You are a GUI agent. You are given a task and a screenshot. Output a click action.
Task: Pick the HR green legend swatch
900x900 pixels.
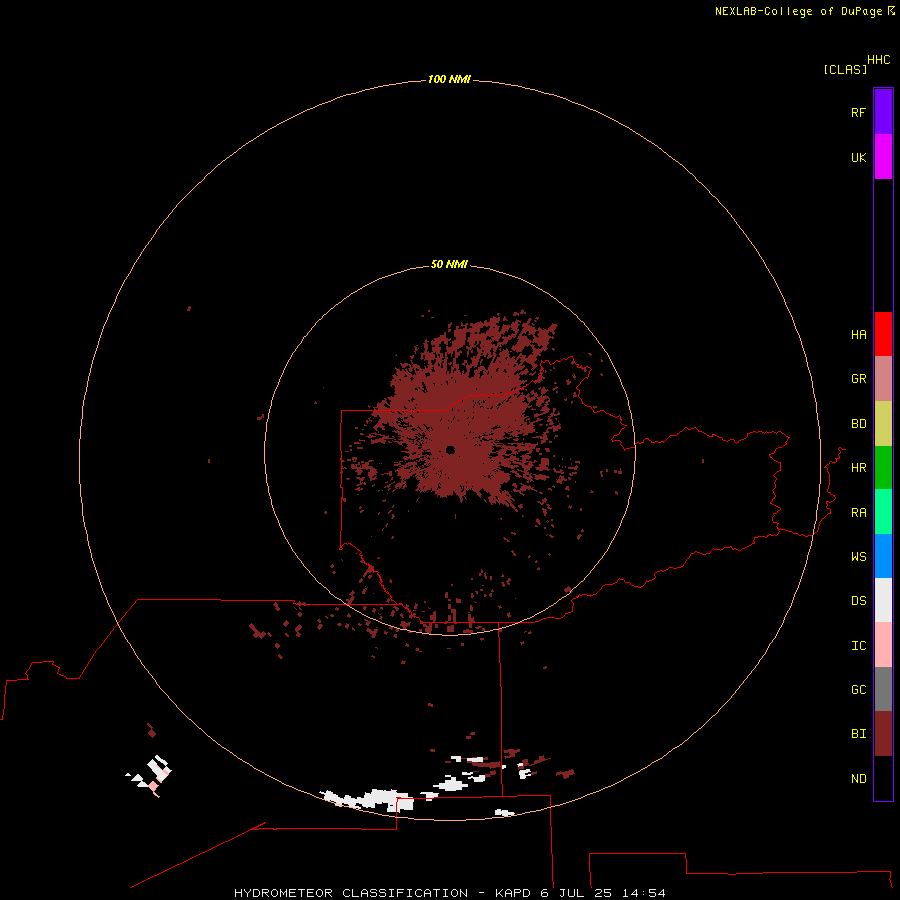[883, 468]
